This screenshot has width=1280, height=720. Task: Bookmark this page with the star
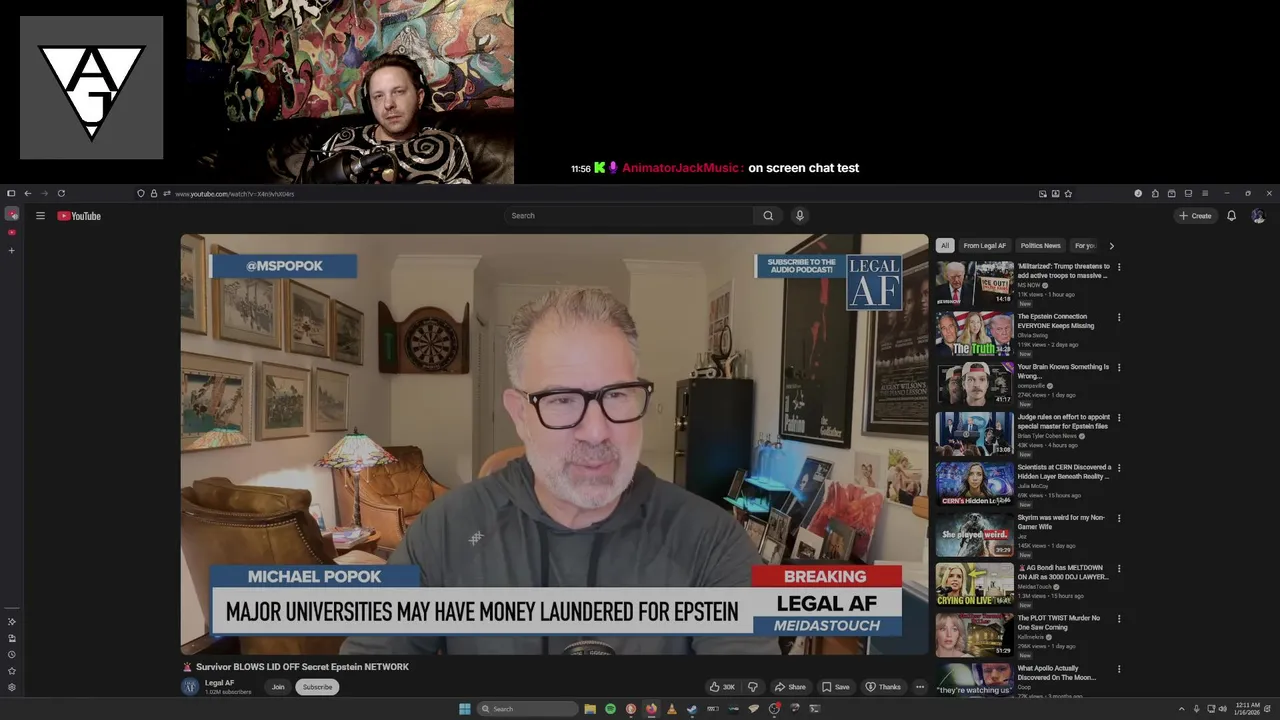pos(1068,193)
